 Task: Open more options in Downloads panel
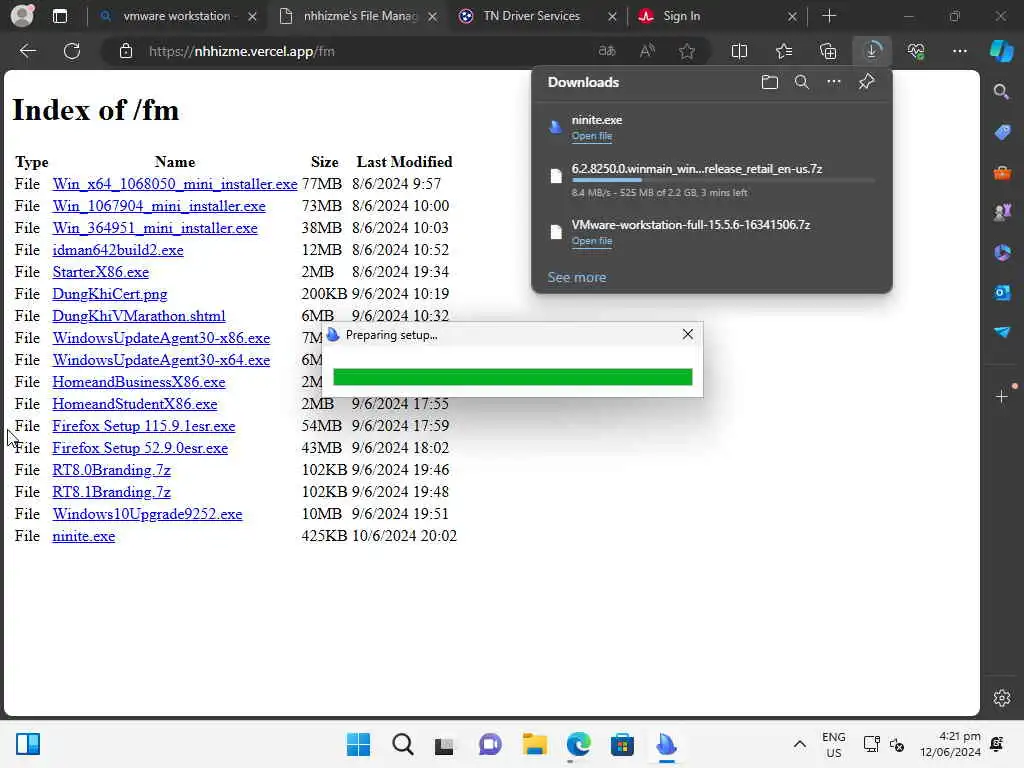click(834, 82)
